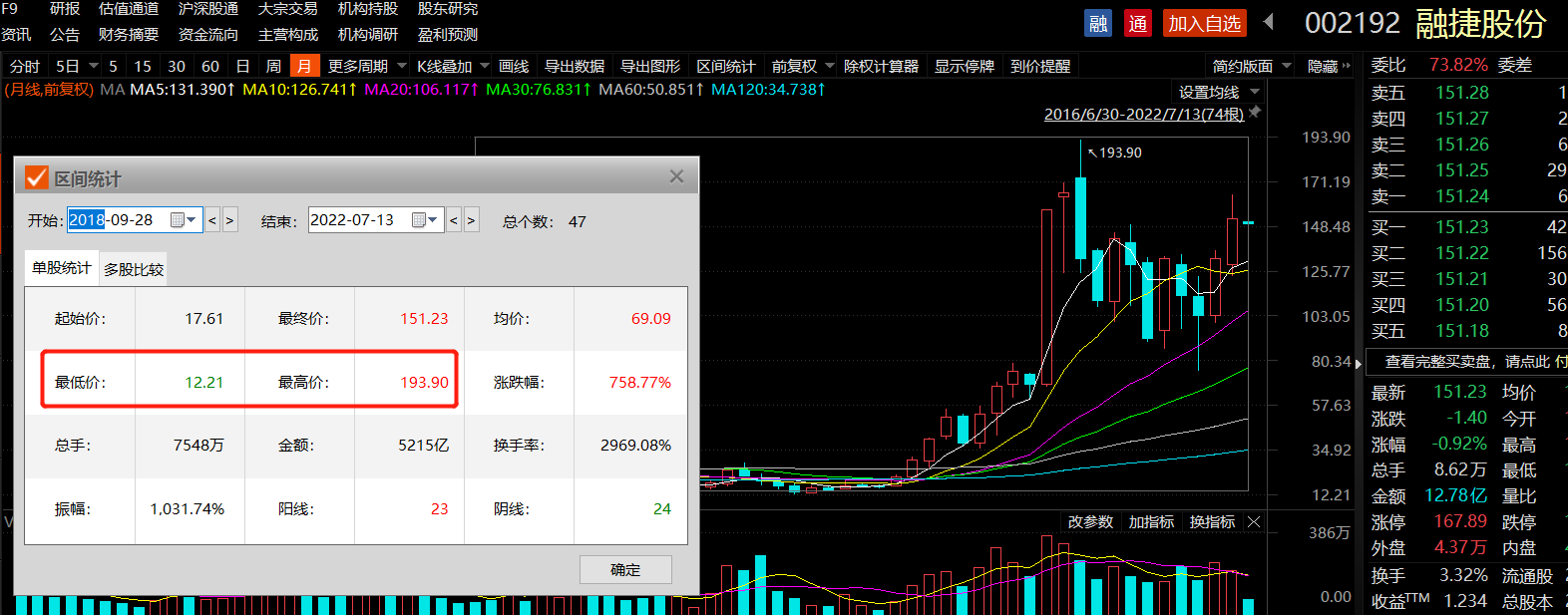Step end date backward with < arrow
Viewport: 1568px width, 615px height.
pyautogui.click(x=454, y=220)
